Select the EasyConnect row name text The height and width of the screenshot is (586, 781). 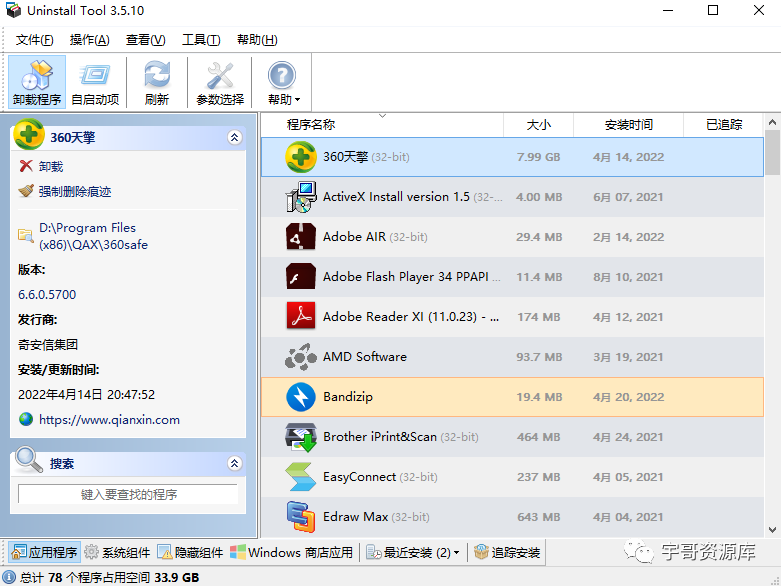click(x=359, y=476)
